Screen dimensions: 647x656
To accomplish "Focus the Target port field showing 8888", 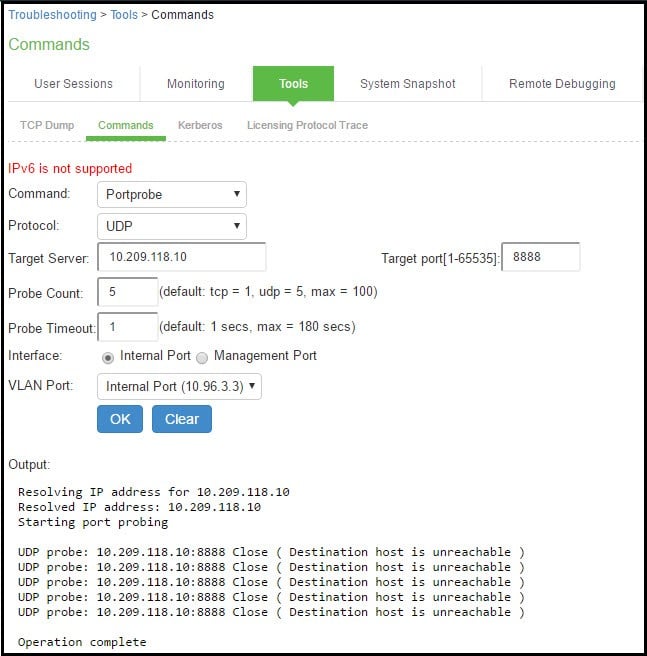I will [540, 257].
